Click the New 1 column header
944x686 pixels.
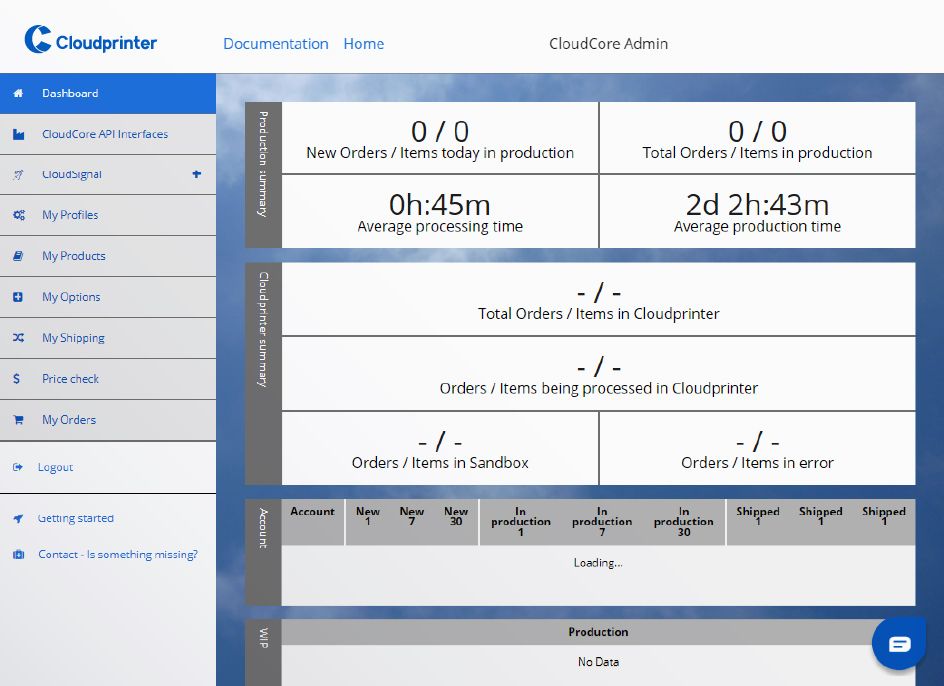coord(368,516)
